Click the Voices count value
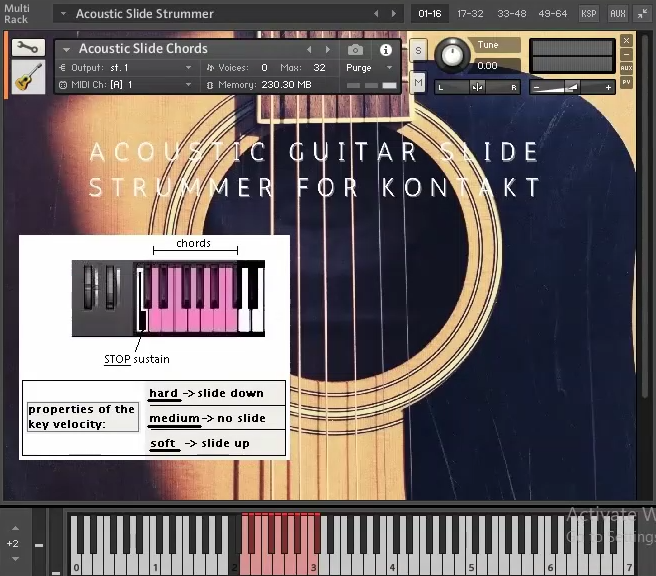656x576 pixels. (264, 67)
